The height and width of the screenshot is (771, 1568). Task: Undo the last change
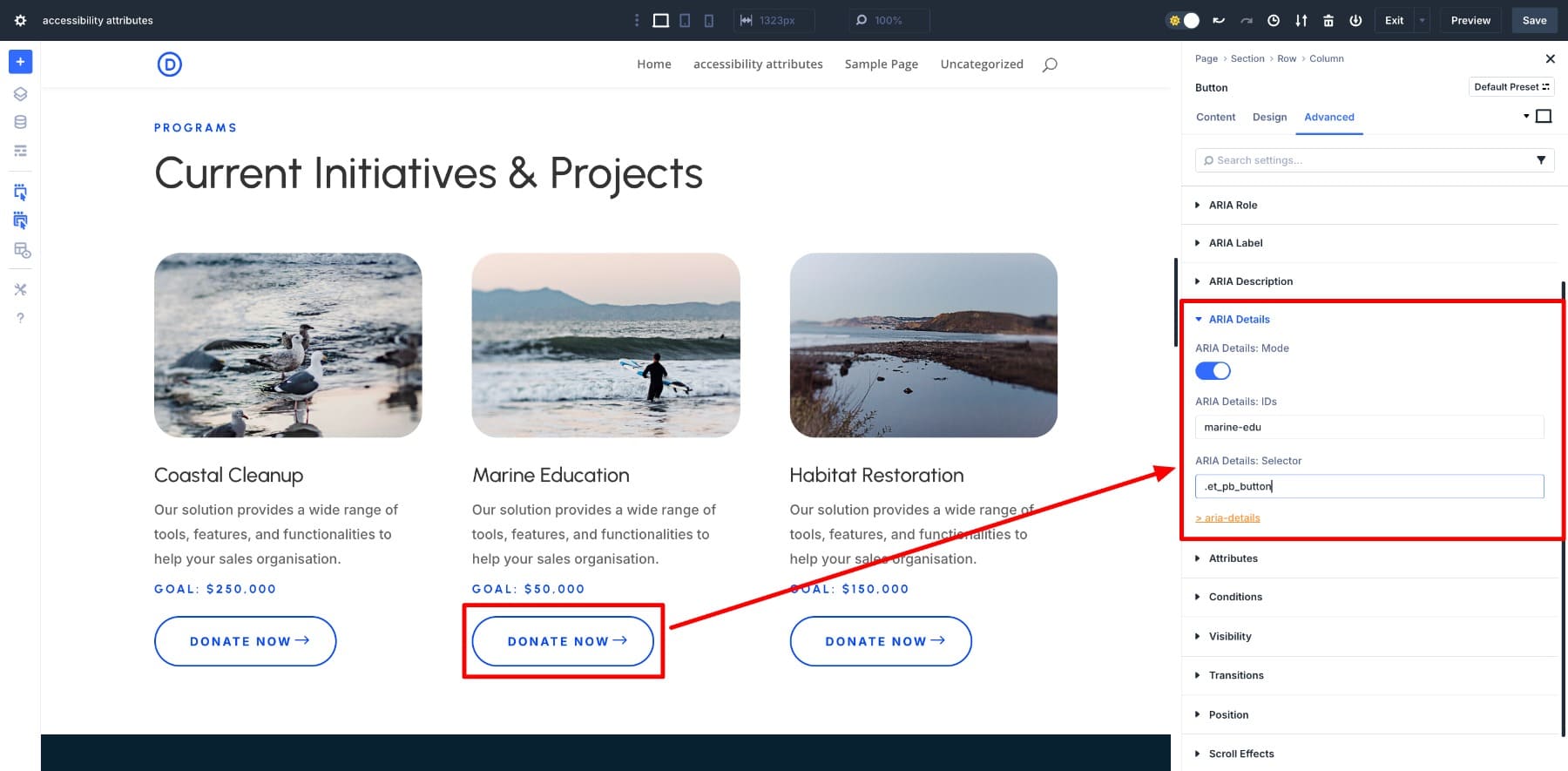click(x=1219, y=20)
